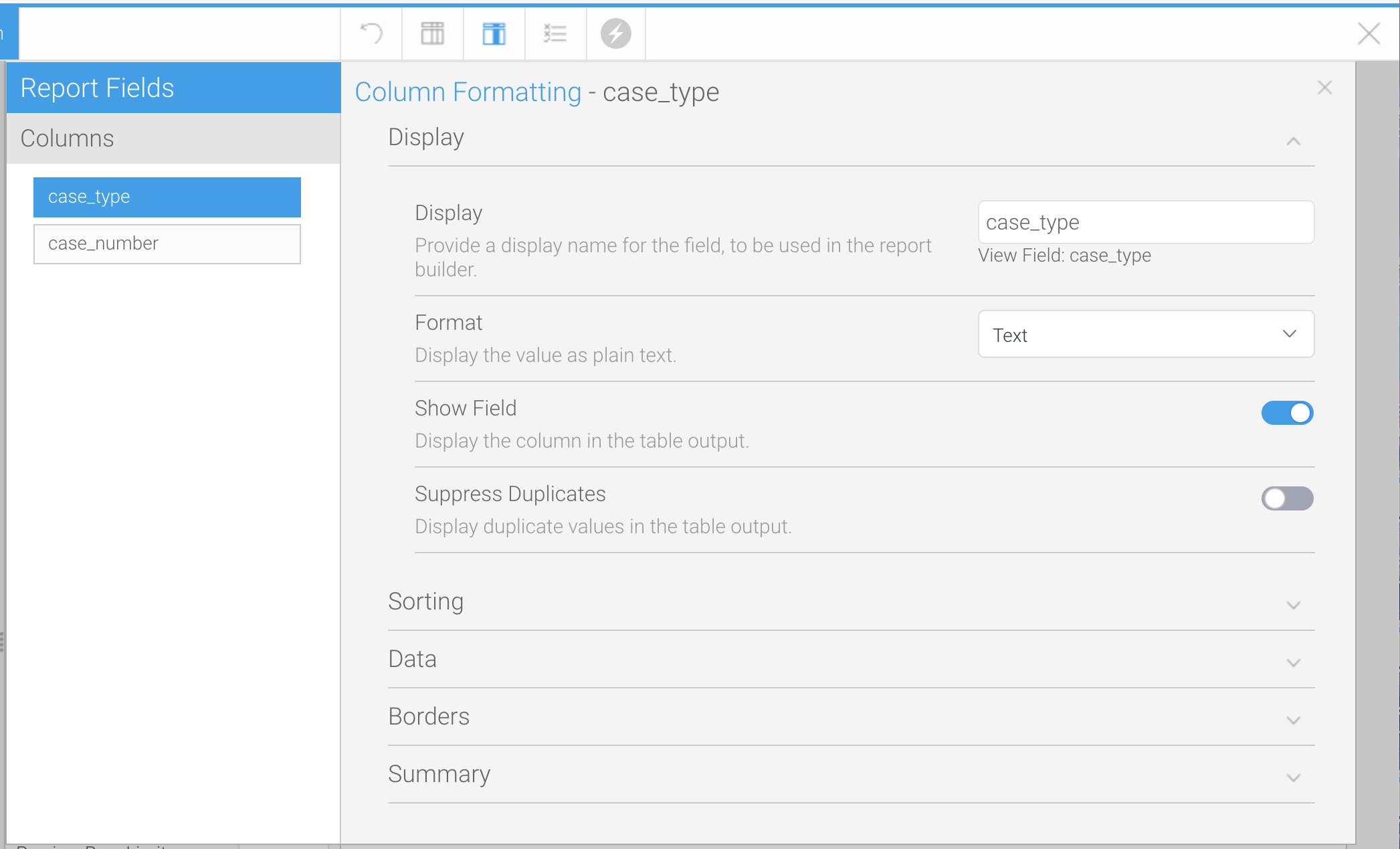Expand the Summary section
The image size is (1400, 849).
coord(1293,777)
